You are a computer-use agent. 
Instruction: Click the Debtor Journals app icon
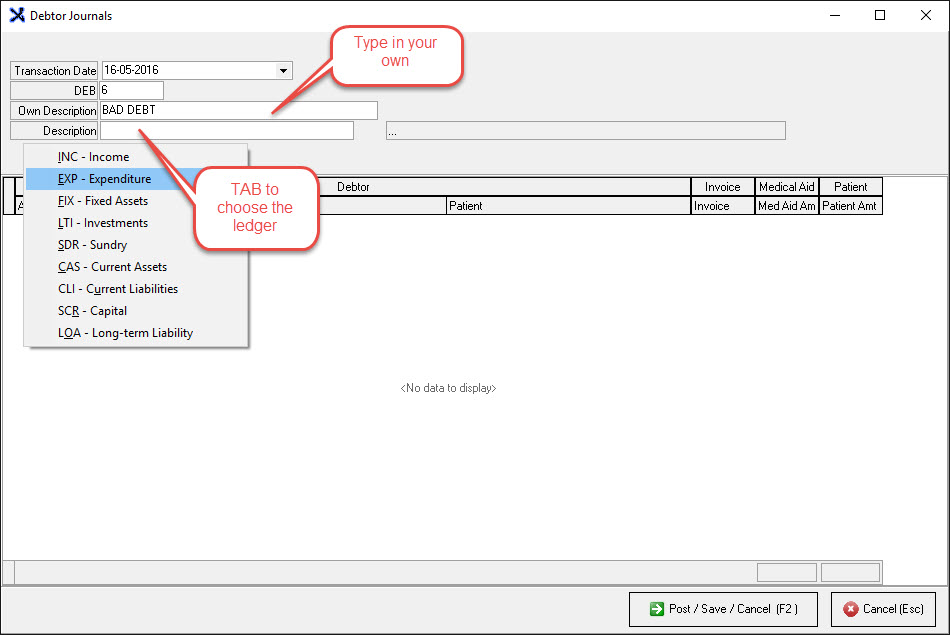16,15
